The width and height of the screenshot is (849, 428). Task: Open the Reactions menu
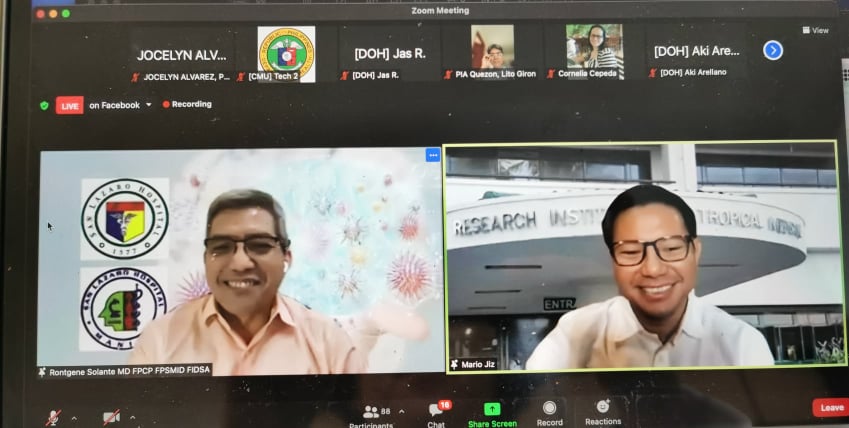[x=603, y=413]
